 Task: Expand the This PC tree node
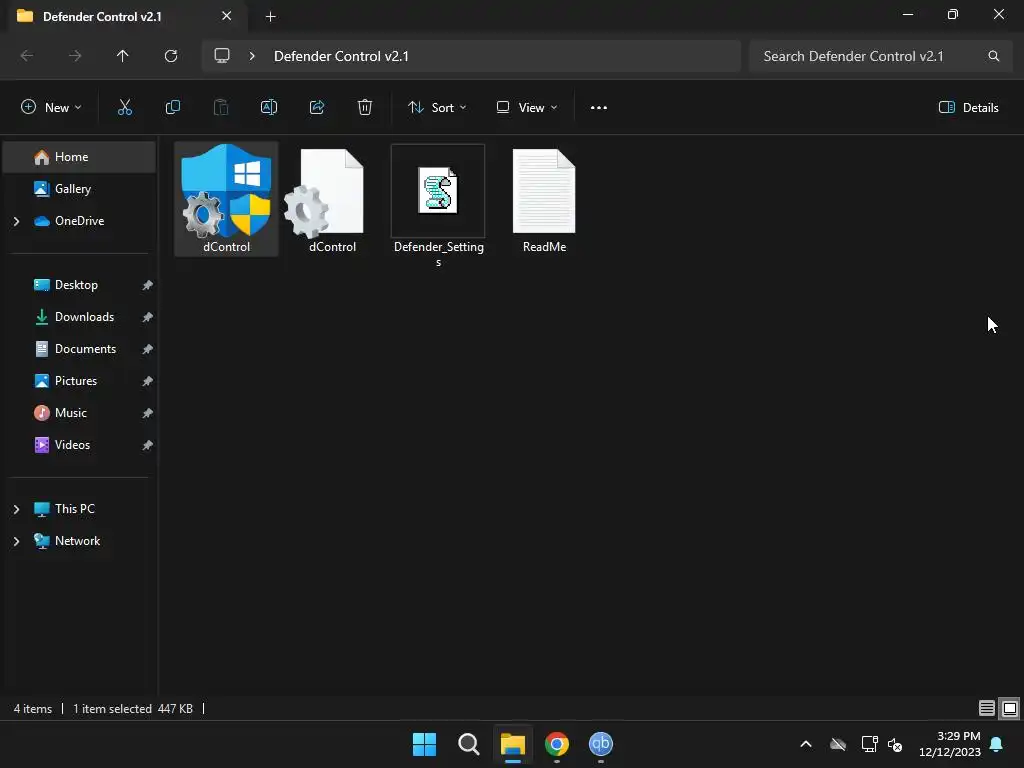(16, 509)
